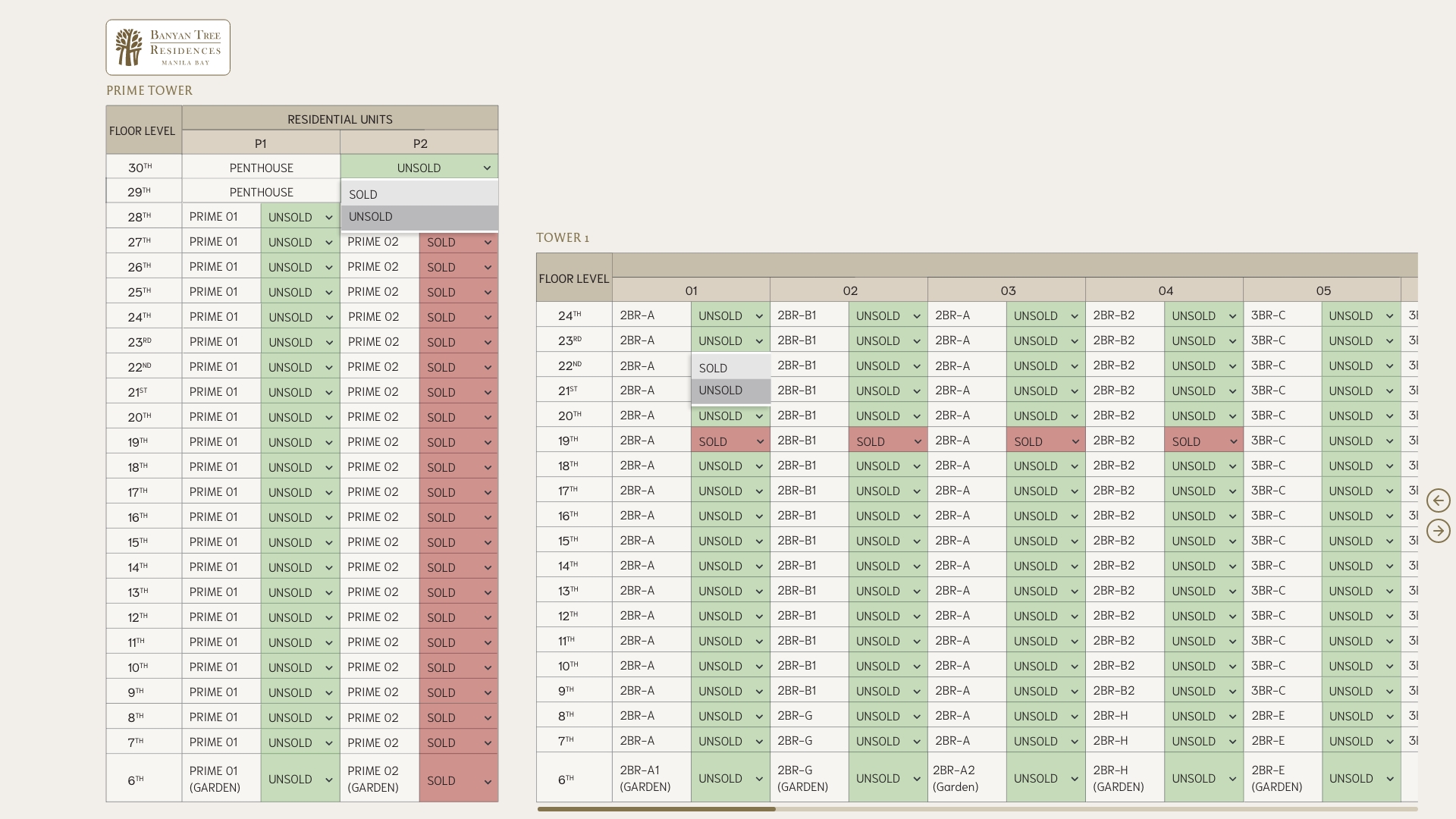Open 2BR-A2 Garden status dropdown on 6th floor
This screenshot has width=1456, height=819.
coord(1045,778)
